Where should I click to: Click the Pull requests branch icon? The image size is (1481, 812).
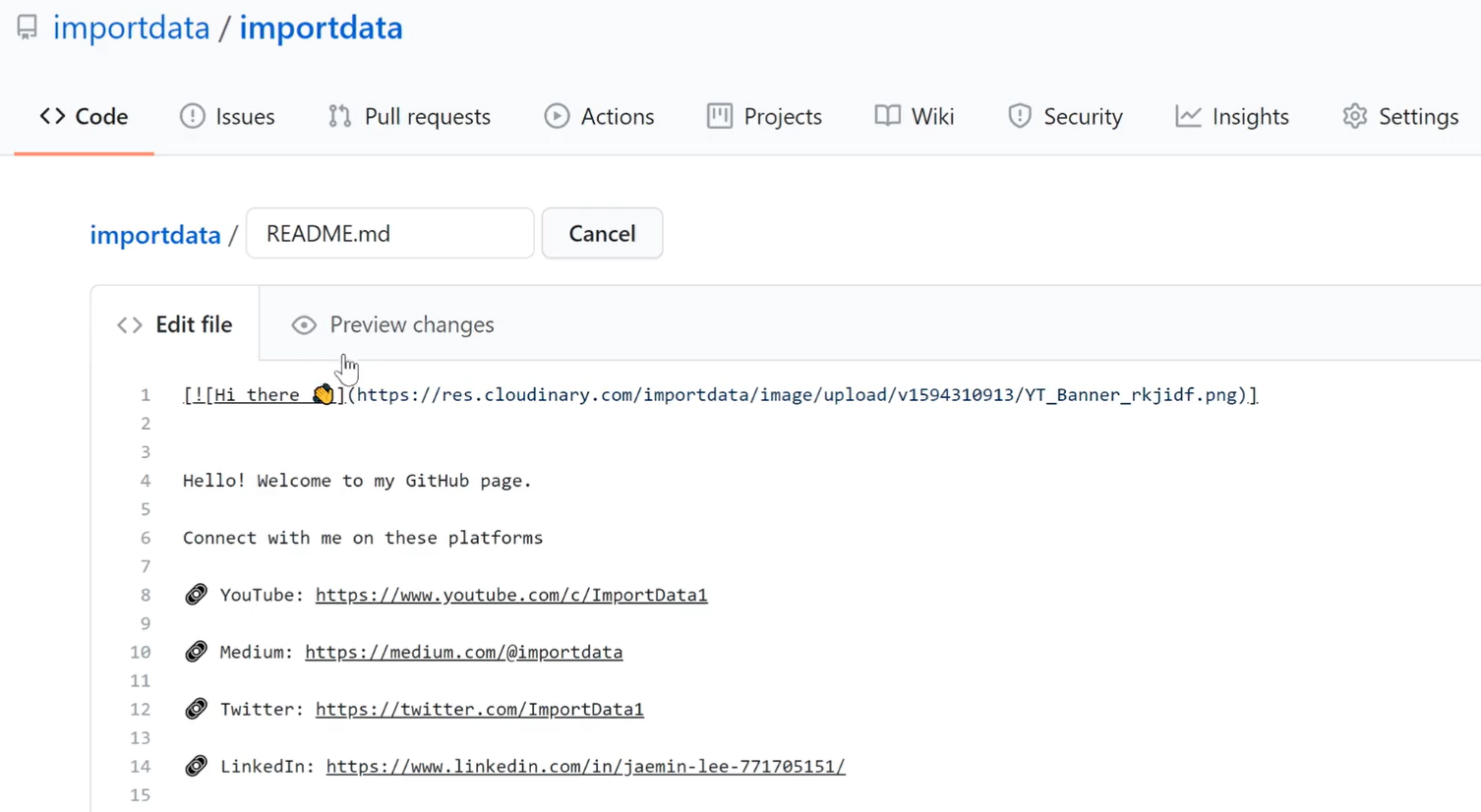(340, 116)
